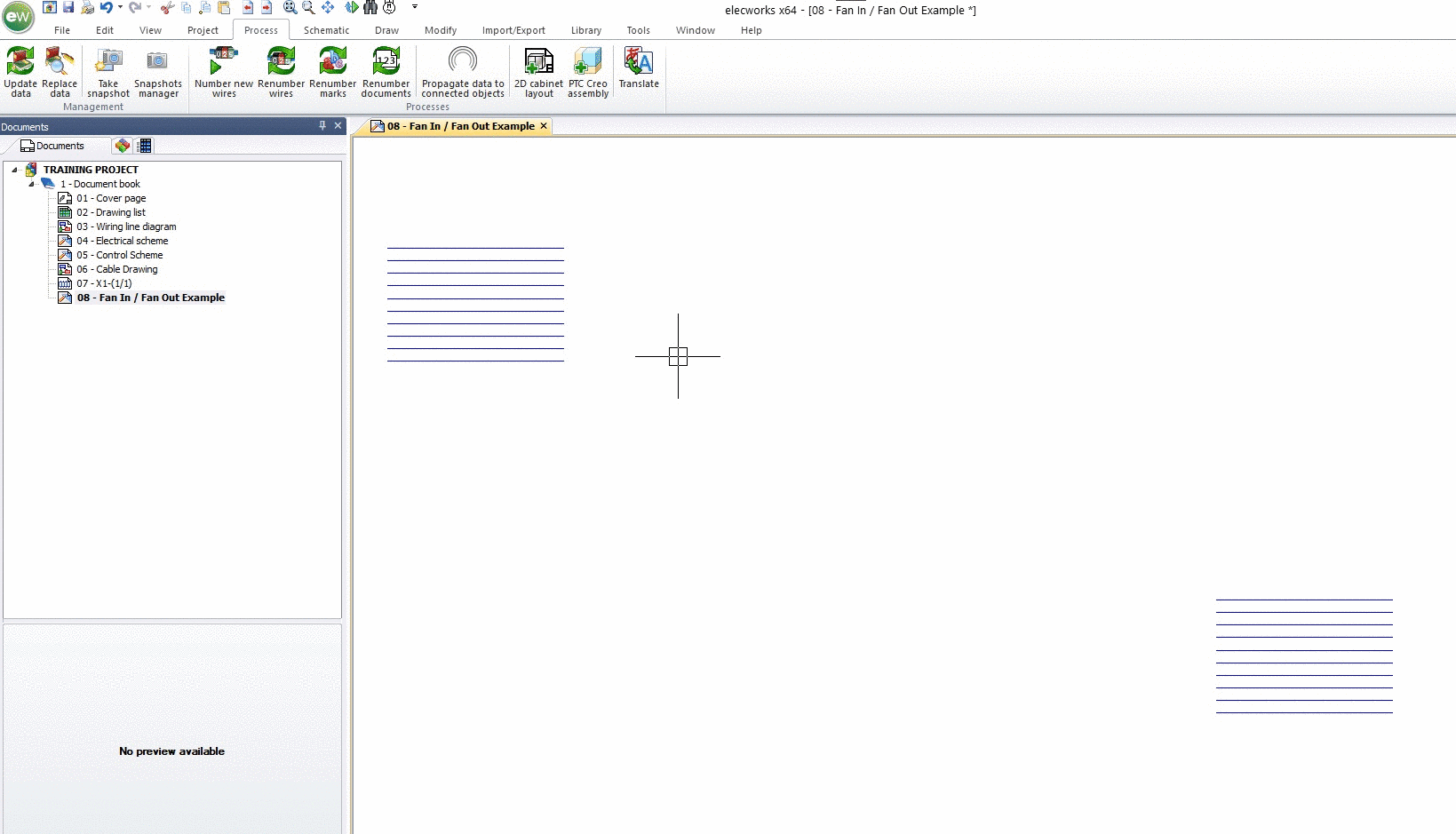1456x834 pixels.
Task: Go to next page with red right arrow
Action: tap(266, 7)
